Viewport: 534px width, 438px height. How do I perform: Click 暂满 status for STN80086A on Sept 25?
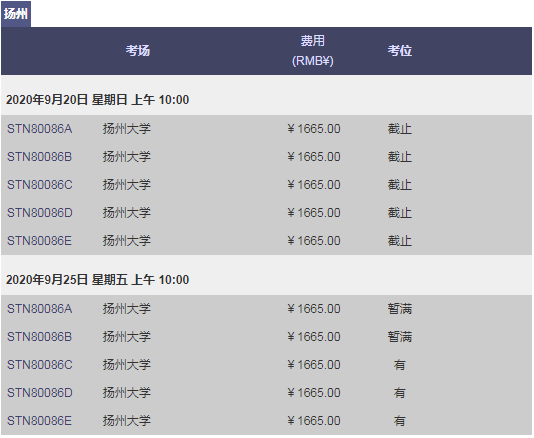point(399,309)
